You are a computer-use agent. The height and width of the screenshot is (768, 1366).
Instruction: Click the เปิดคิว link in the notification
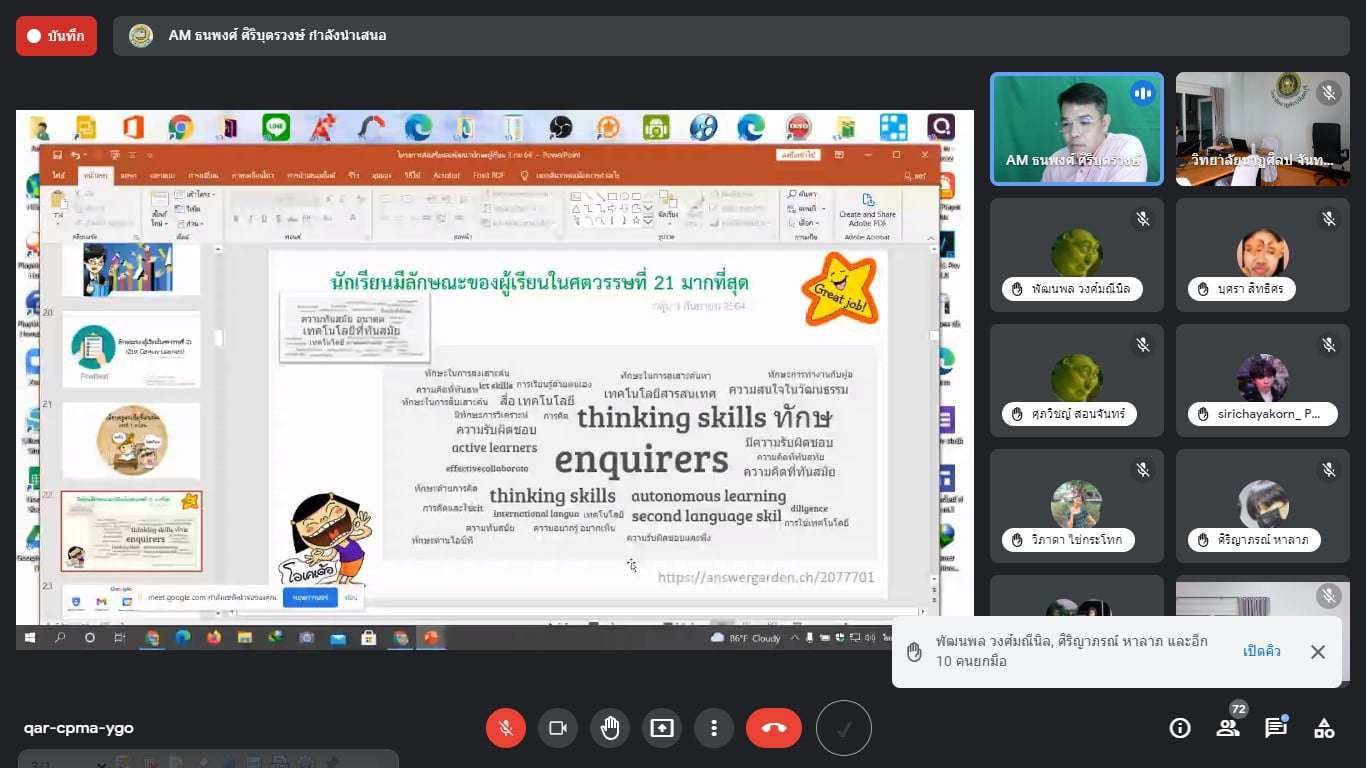coord(1262,651)
